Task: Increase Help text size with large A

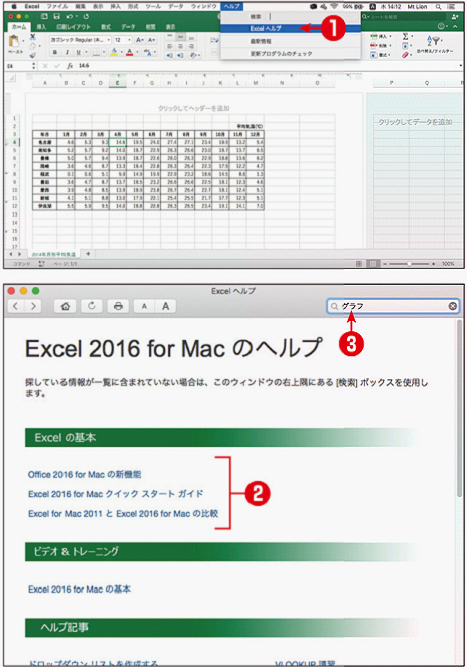Action: (165, 306)
